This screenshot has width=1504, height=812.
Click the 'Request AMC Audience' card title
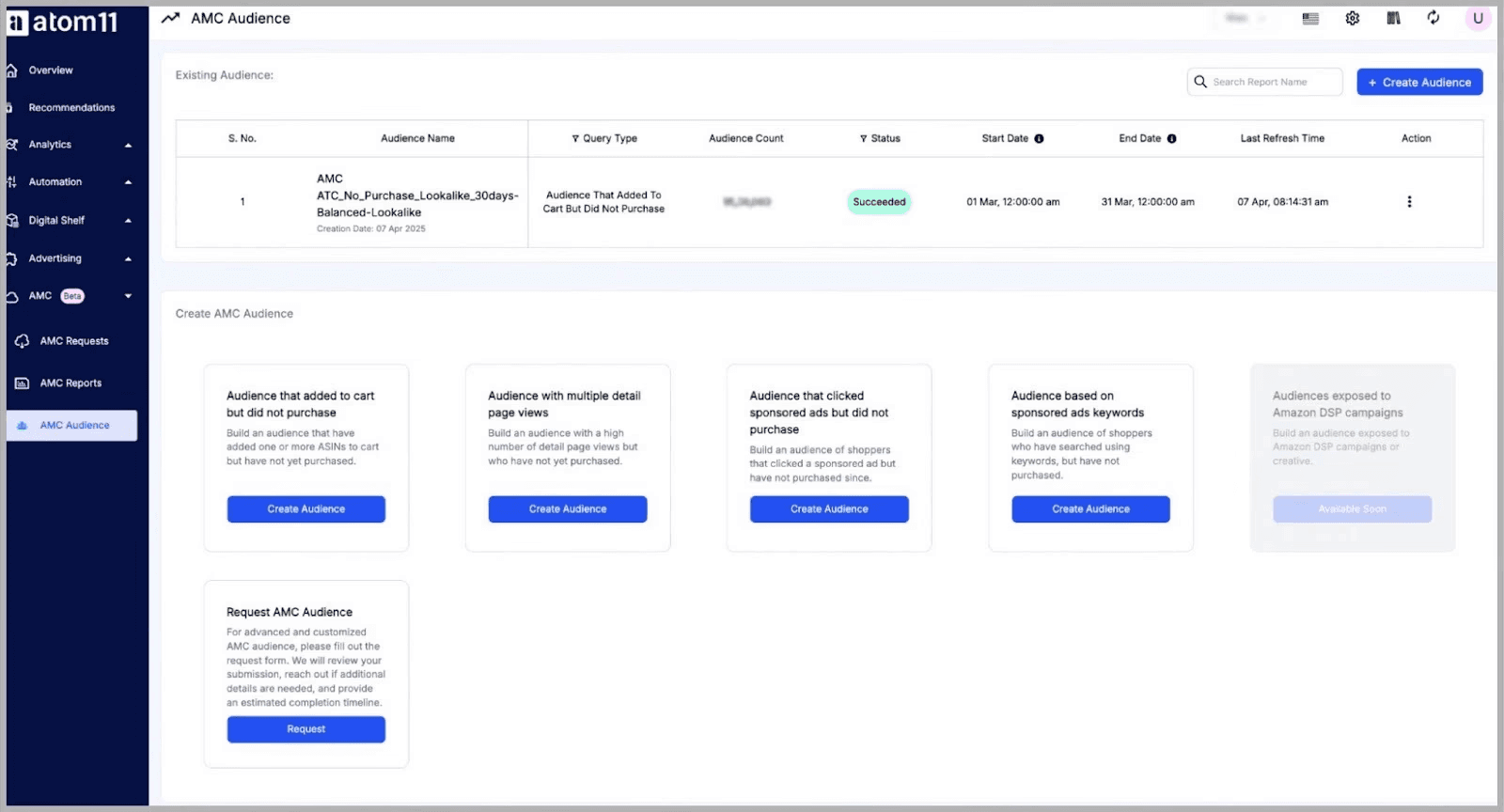tap(290, 612)
